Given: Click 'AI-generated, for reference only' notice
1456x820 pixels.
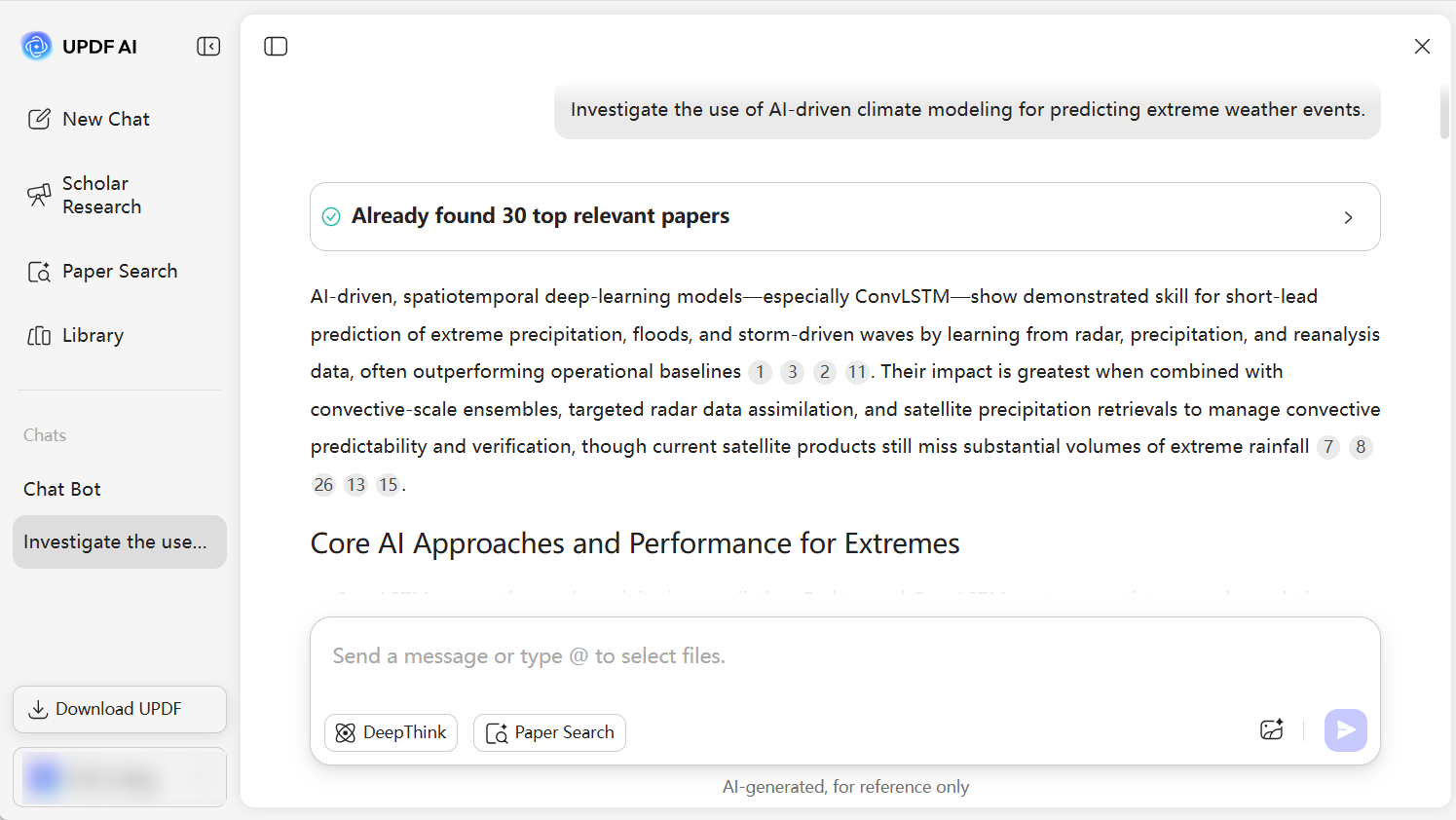Looking at the screenshot, I should point(845,787).
